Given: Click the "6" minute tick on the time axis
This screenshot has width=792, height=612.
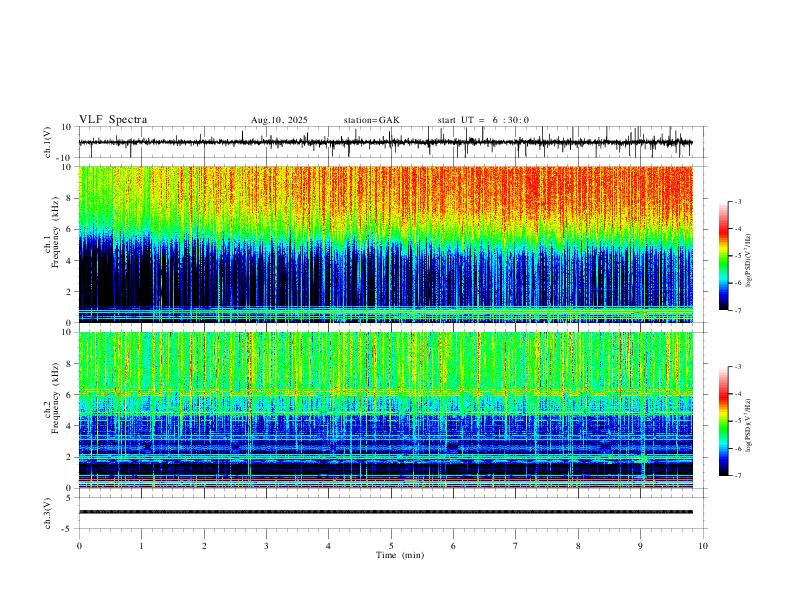Looking at the screenshot, I should [453, 546].
